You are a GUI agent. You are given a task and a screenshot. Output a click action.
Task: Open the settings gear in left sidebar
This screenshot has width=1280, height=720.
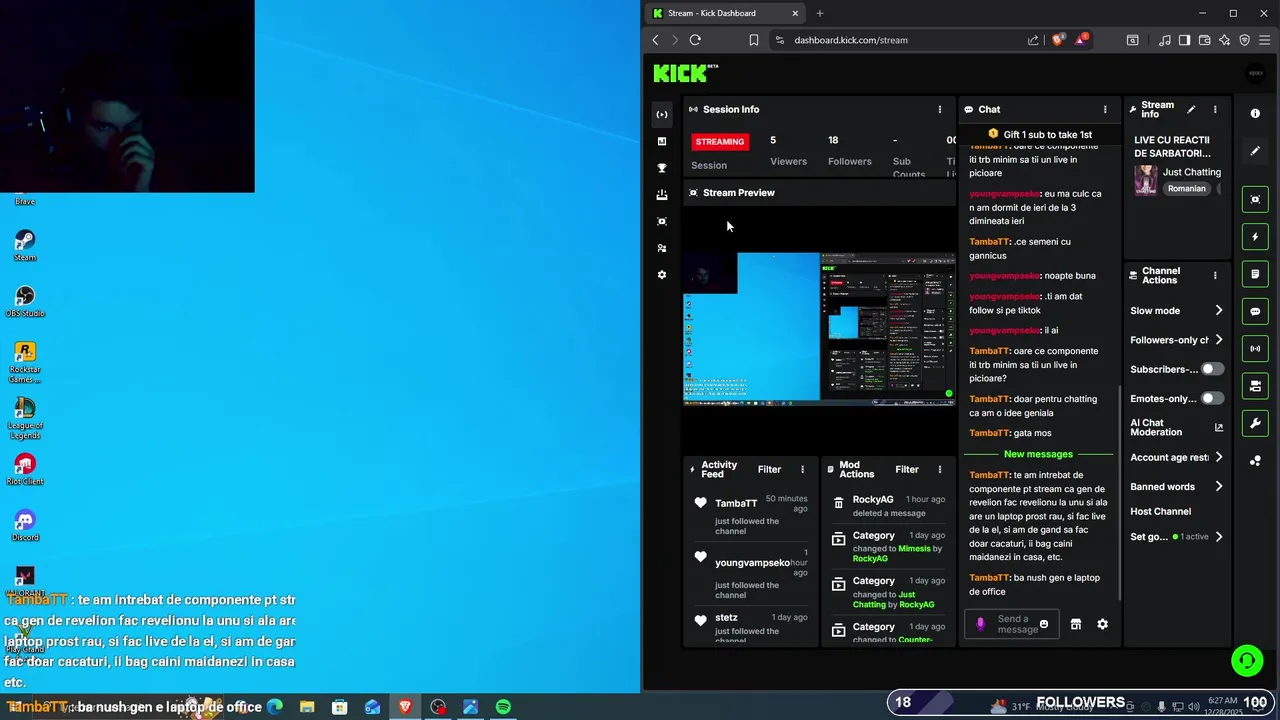(662, 275)
